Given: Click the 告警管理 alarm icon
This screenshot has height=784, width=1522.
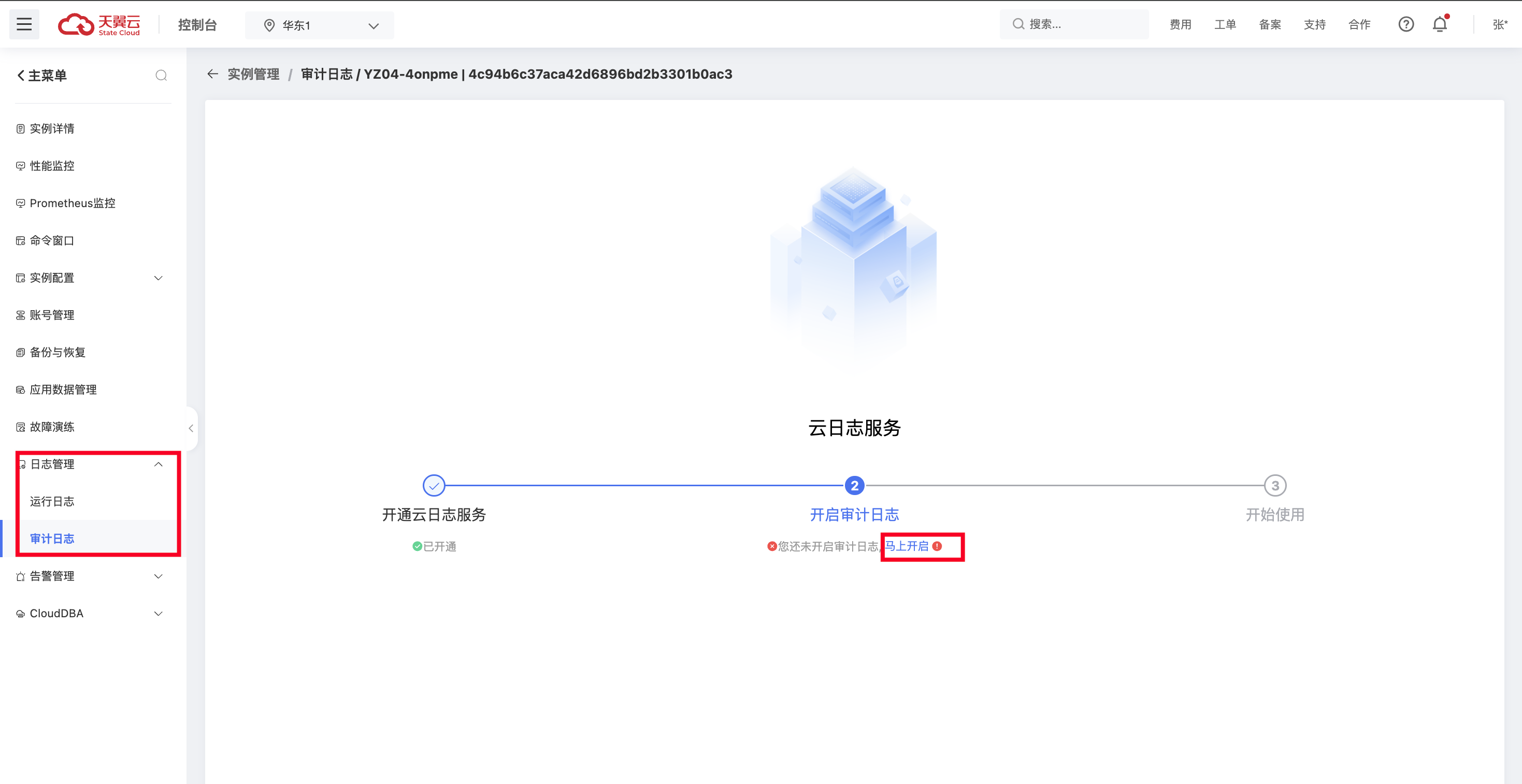Looking at the screenshot, I should 21,576.
